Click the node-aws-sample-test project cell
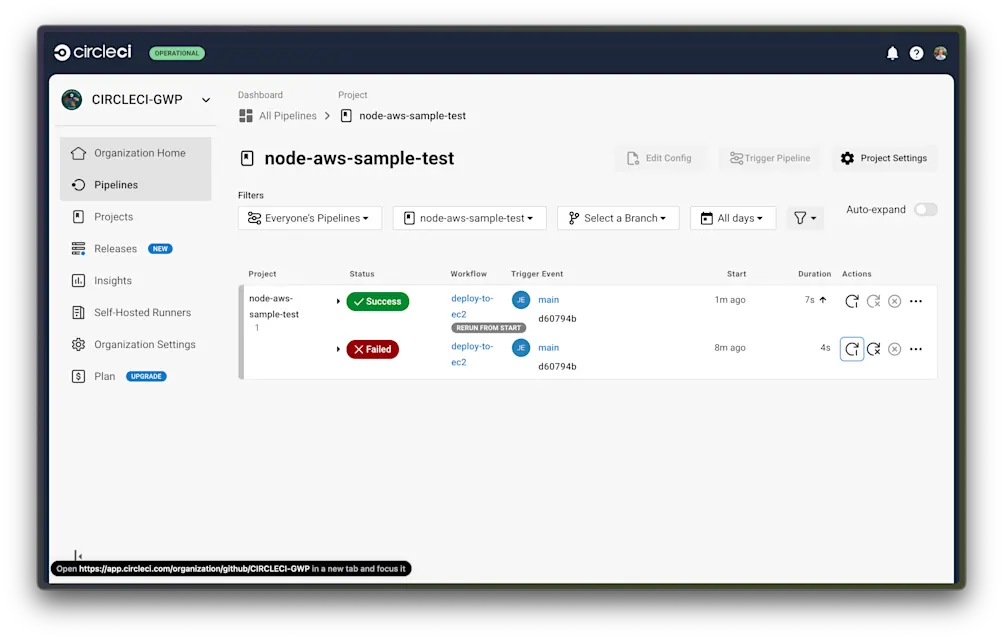Screen dimensions: 1003x639 274,306
